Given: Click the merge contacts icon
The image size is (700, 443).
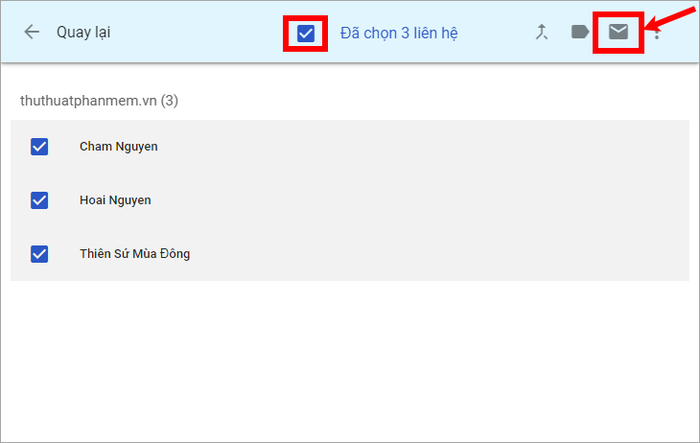Looking at the screenshot, I should pos(542,32).
